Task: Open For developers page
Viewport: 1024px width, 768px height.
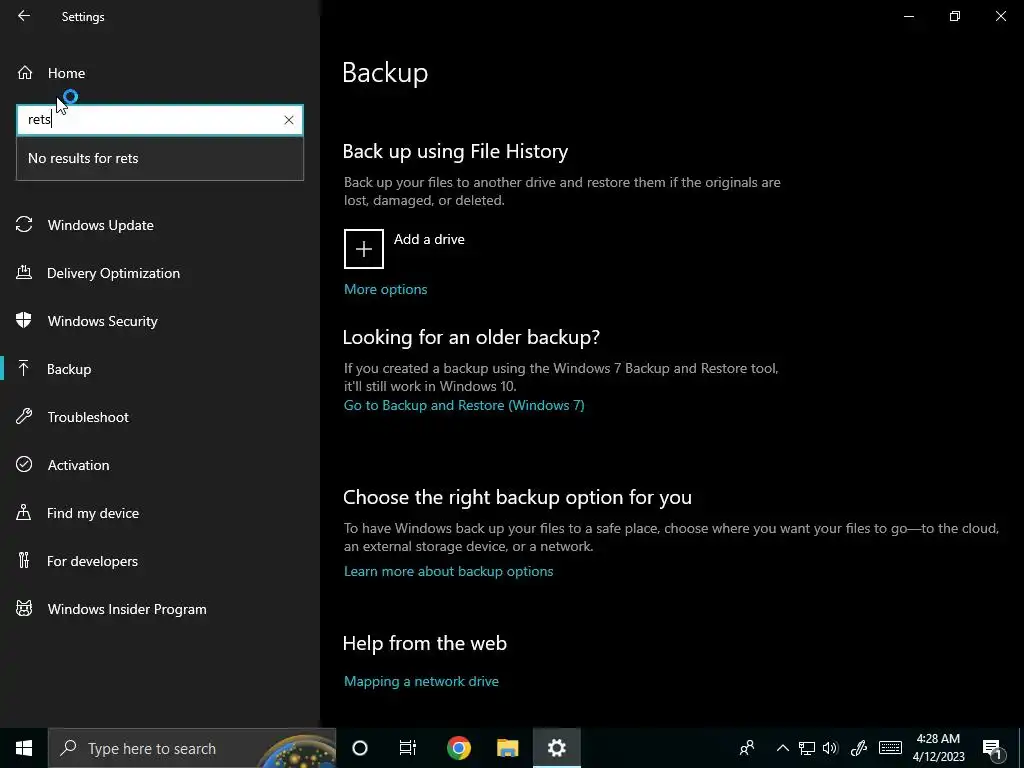Action: pos(160,561)
